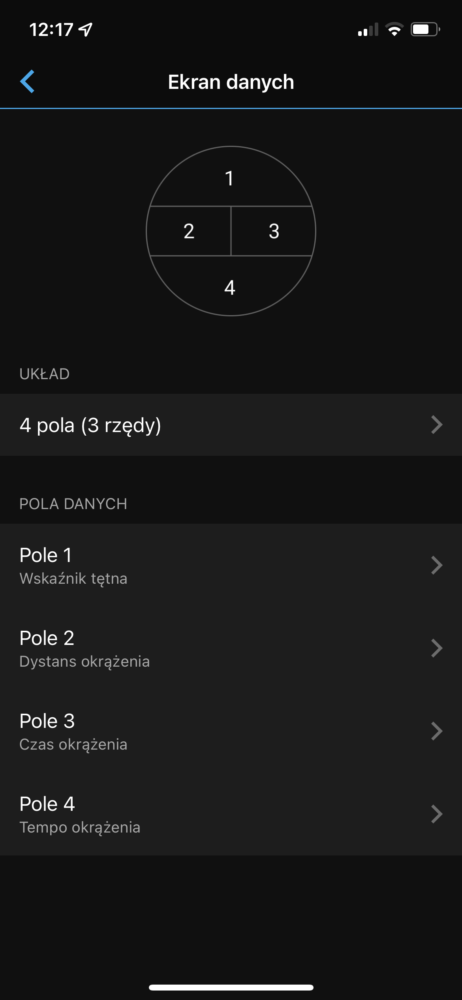Tap the chevron next to Pole 2
462x1000 pixels.
(437, 648)
